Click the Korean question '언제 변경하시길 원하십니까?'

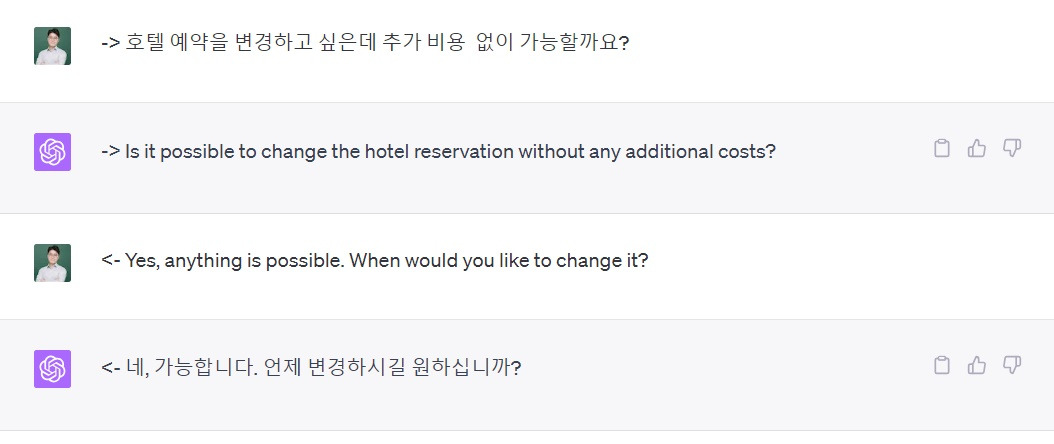point(393,368)
